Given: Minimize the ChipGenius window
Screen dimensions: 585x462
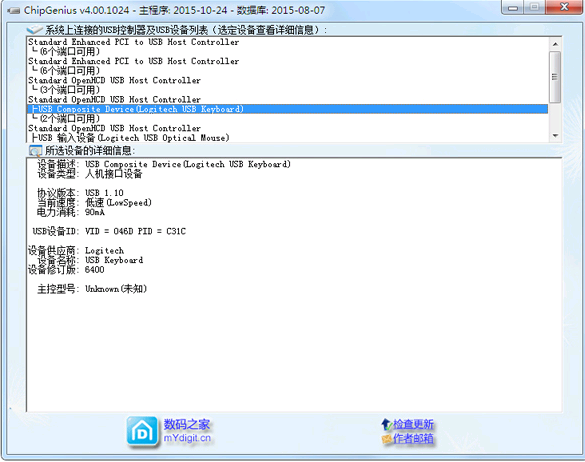Looking at the screenshot, I should [x=513, y=8].
